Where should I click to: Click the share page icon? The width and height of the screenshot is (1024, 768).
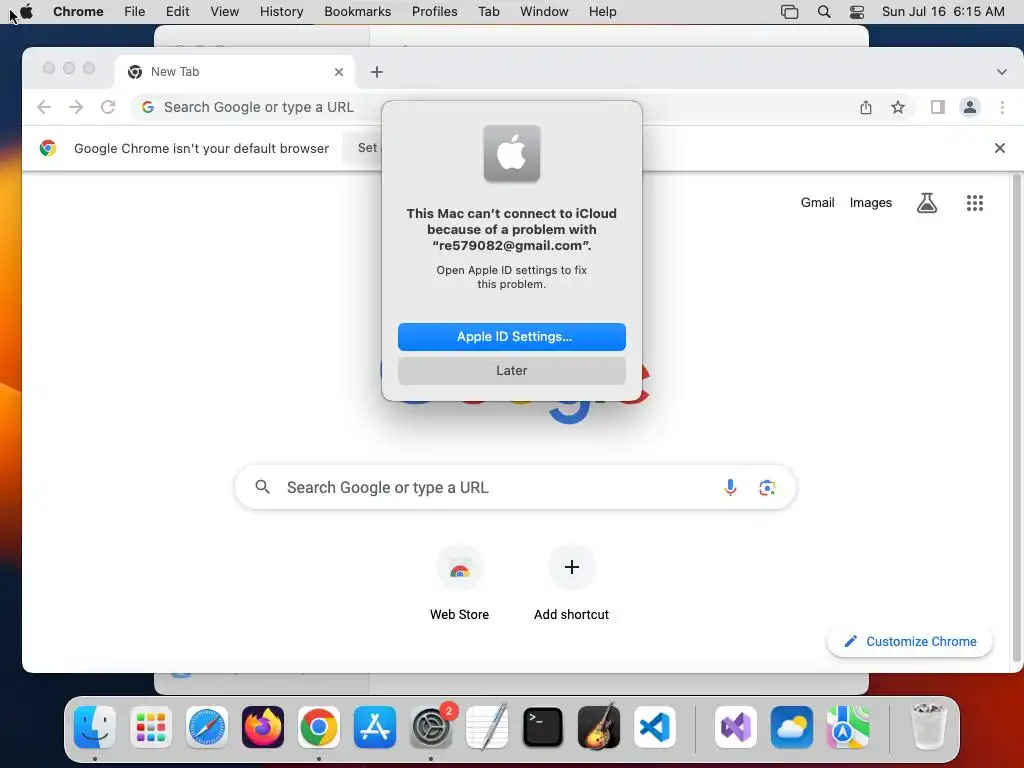point(865,107)
